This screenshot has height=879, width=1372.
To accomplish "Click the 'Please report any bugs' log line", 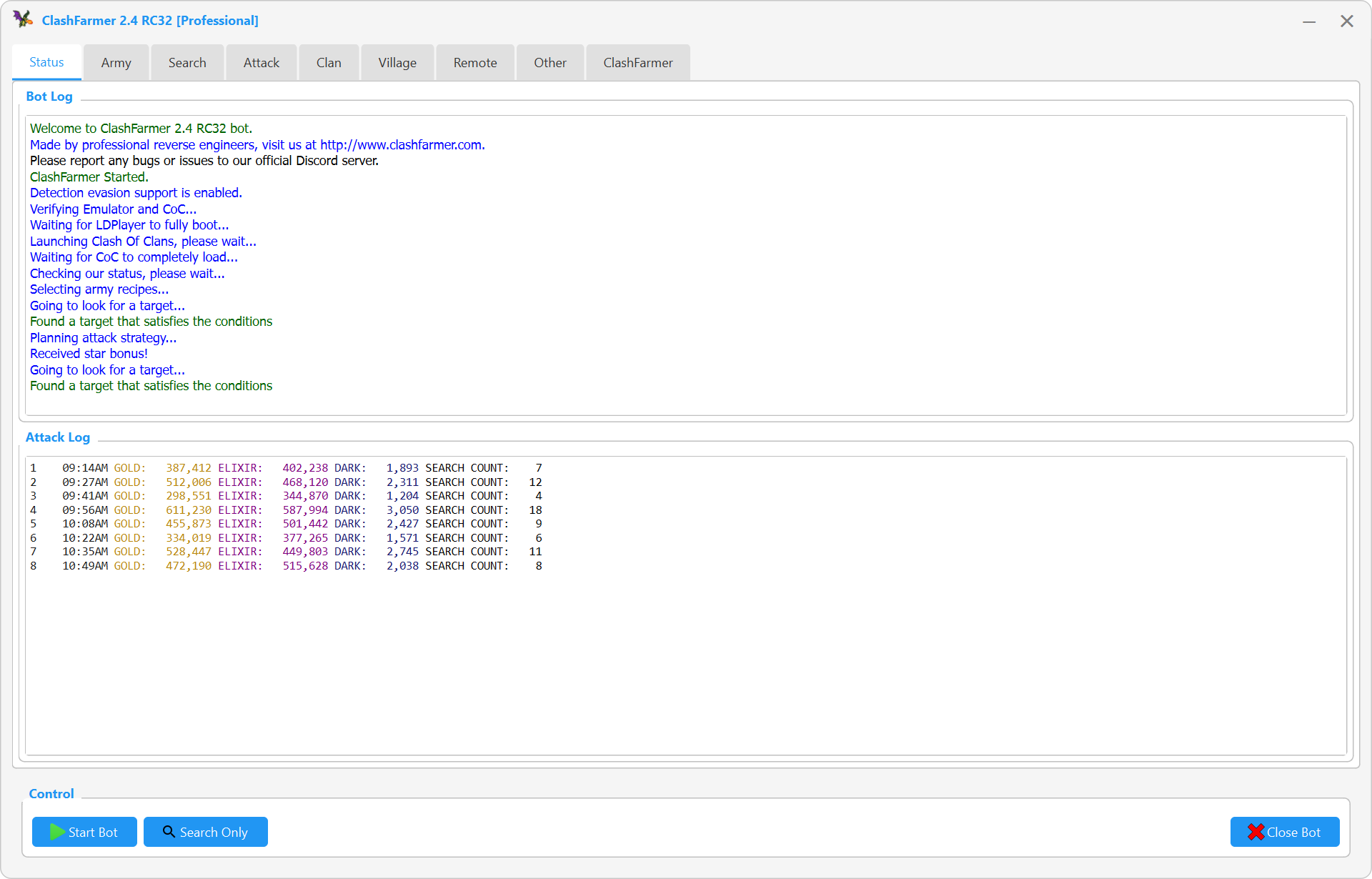I will [204, 161].
